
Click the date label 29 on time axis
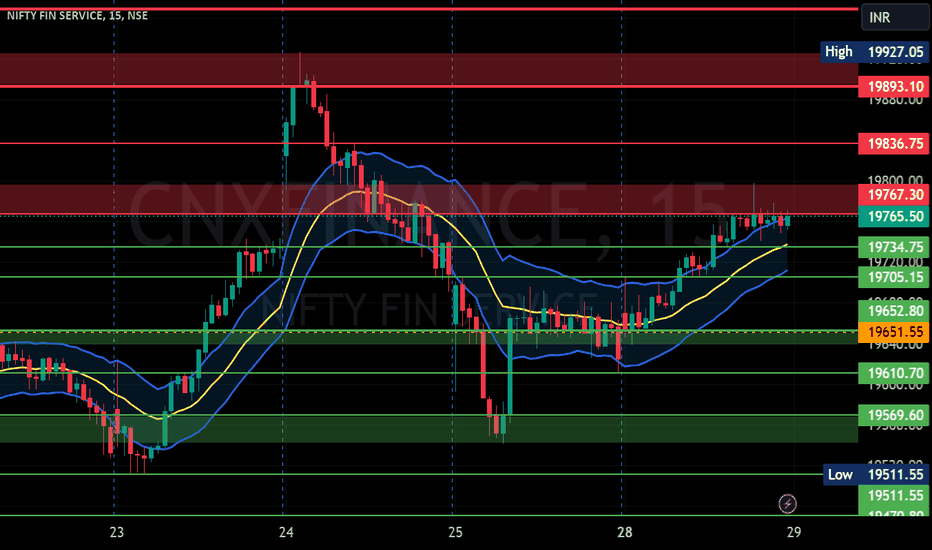[794, 532]
